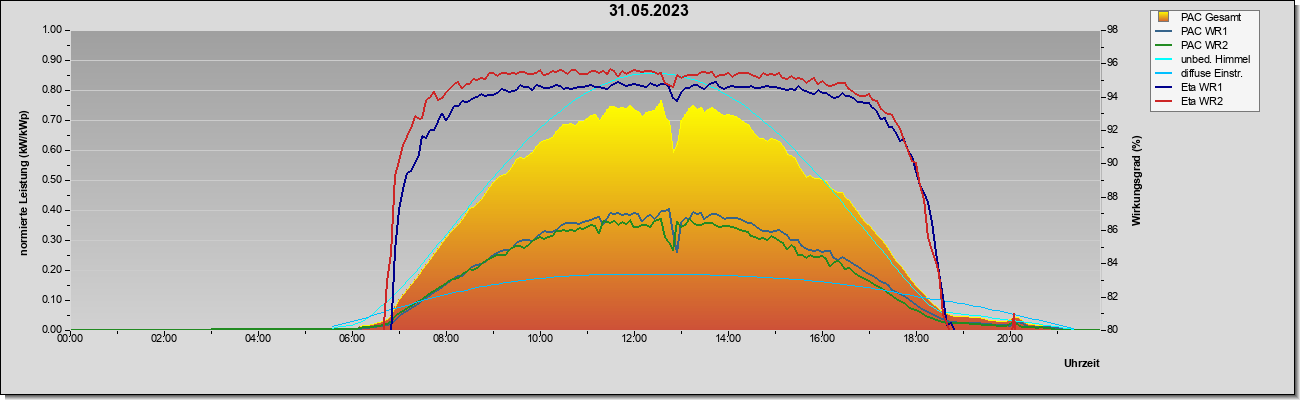Click the 20:00 time axis label
Viewport: 1300px width, 400px height.
[x=1010, y=340]
